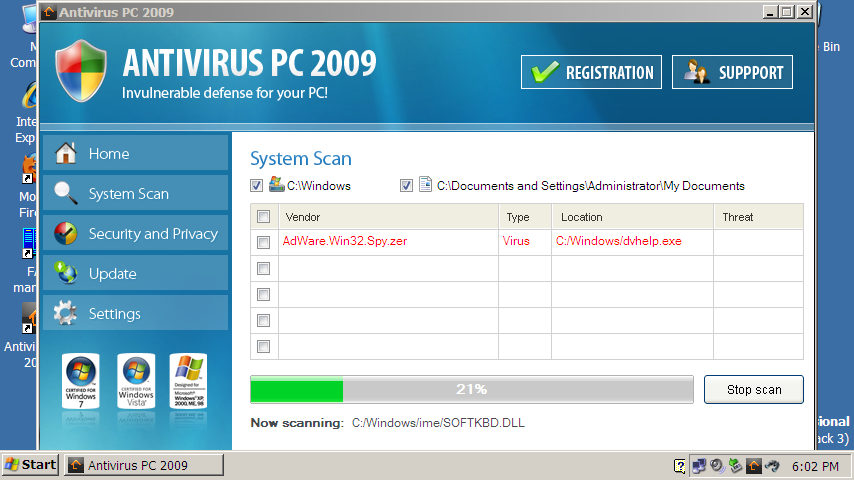Click the Designed for Windows XP badge
Screen dimensions: 854x480
point(188,381)
